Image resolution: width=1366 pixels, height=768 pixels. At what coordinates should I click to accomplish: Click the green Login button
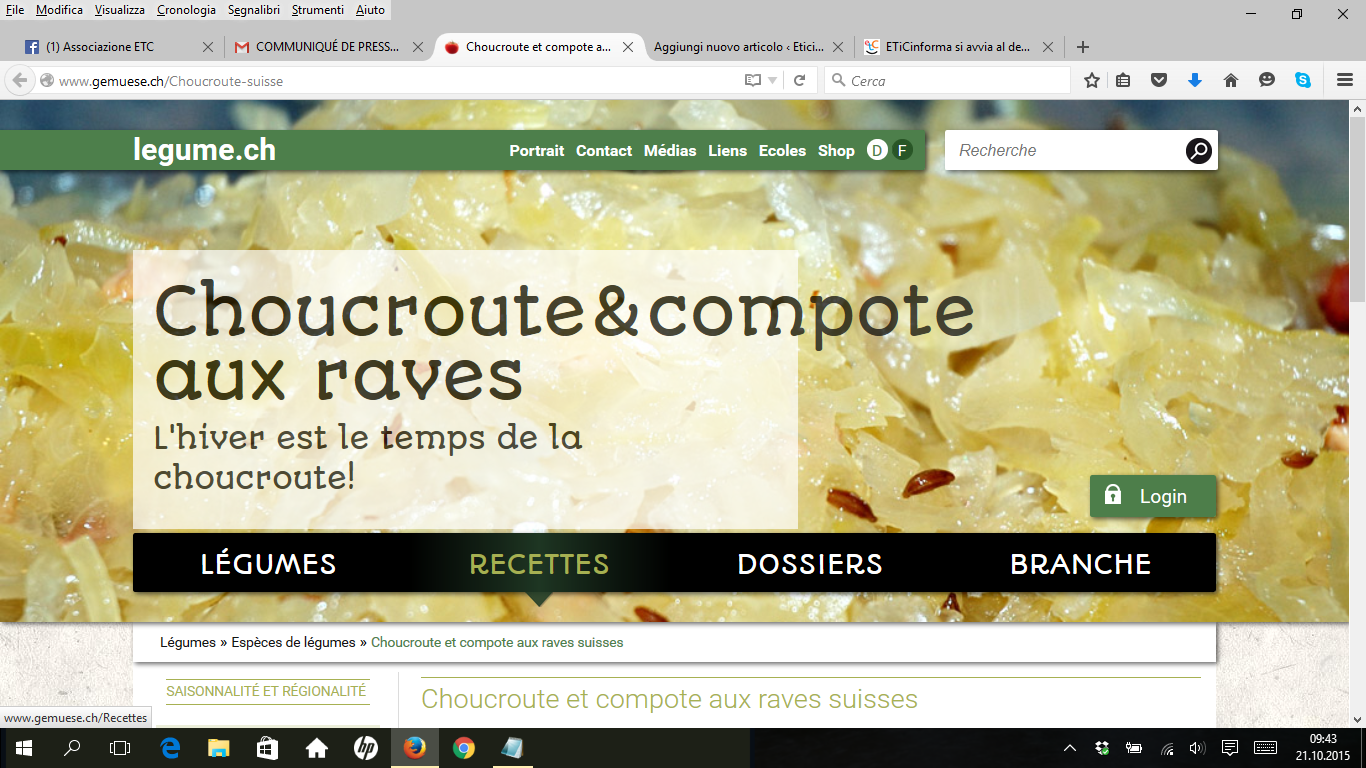coord(1153,496)
